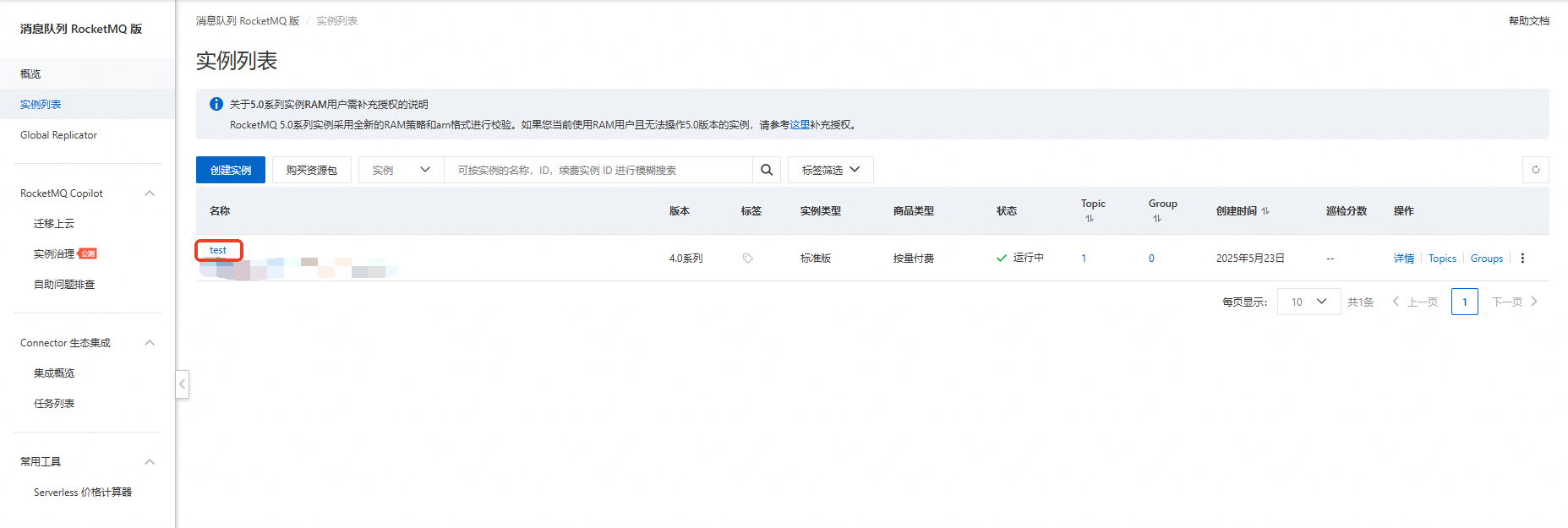Viewport: 1568px width, 528px height.
Task: Click the 商品类型 column header
Action: 914,211
